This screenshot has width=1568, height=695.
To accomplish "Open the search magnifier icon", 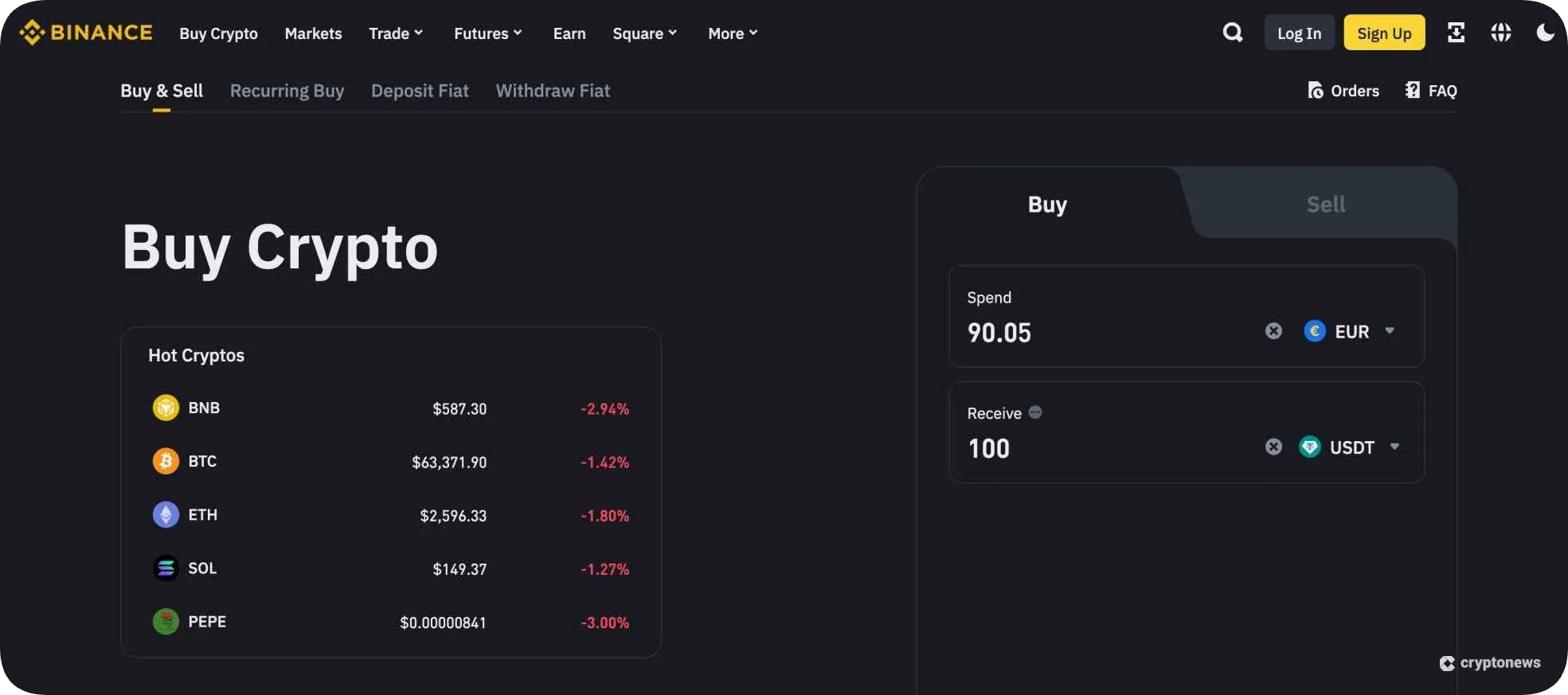I will pos(1233,33).
